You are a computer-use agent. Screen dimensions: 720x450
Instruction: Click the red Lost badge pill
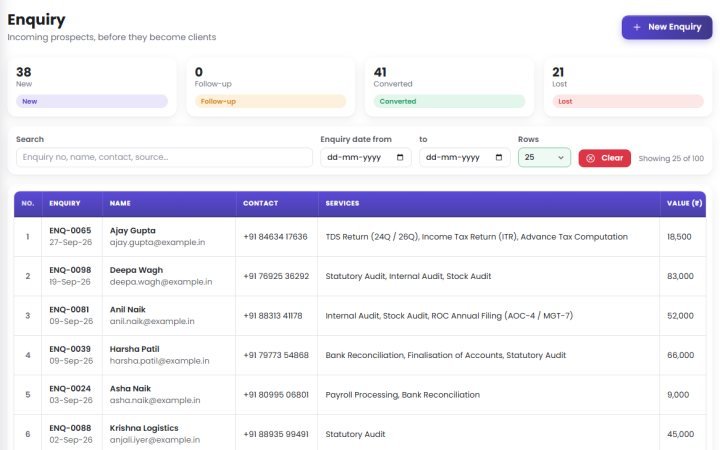tap(628, 101)
